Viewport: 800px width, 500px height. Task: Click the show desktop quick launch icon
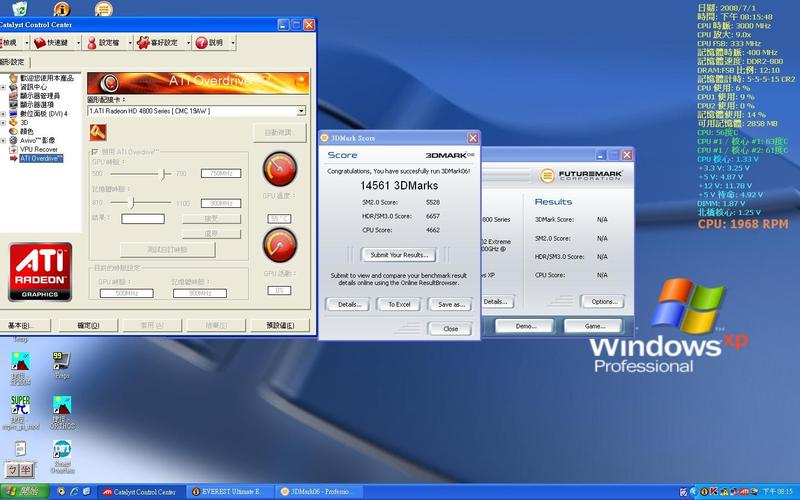pos(87,492)
